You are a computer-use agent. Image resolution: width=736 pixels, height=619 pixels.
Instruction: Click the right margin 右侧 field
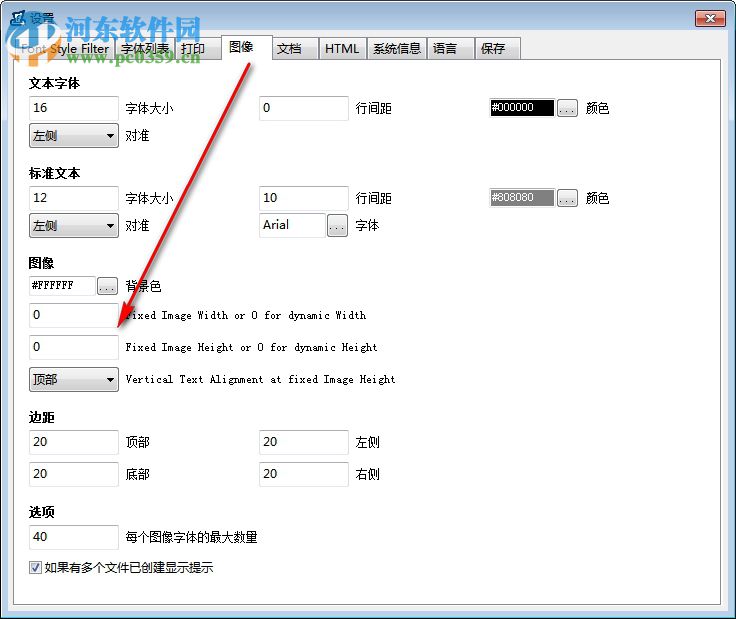[x=304, y=474]
